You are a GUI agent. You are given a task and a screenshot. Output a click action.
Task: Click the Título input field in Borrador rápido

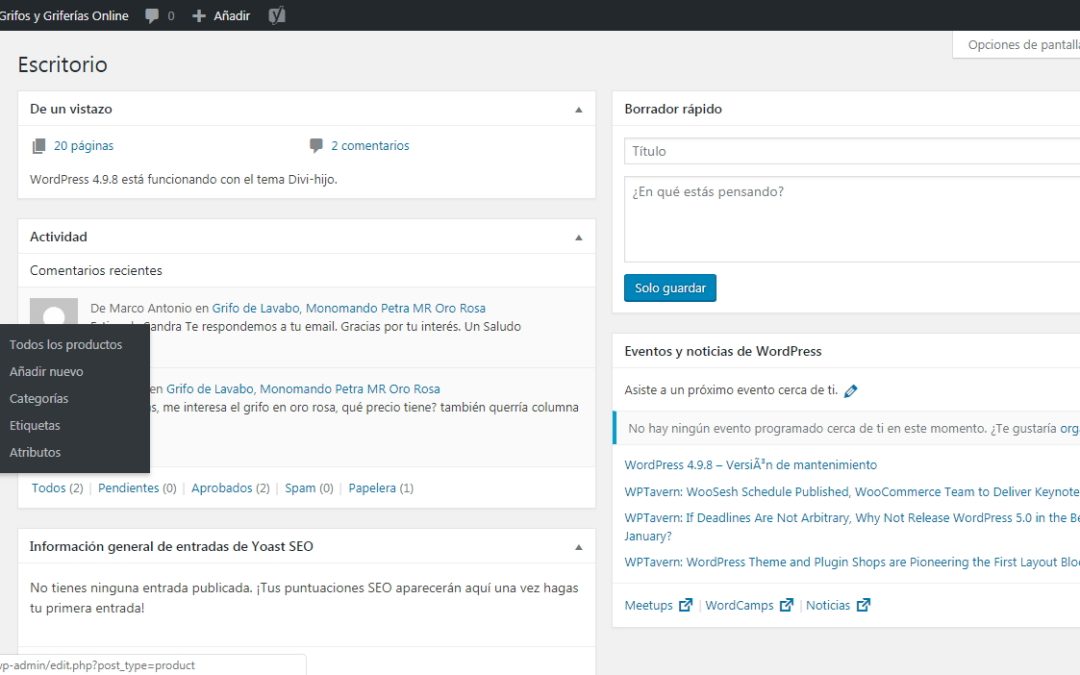pyautogui.click(x=852, y=151)
